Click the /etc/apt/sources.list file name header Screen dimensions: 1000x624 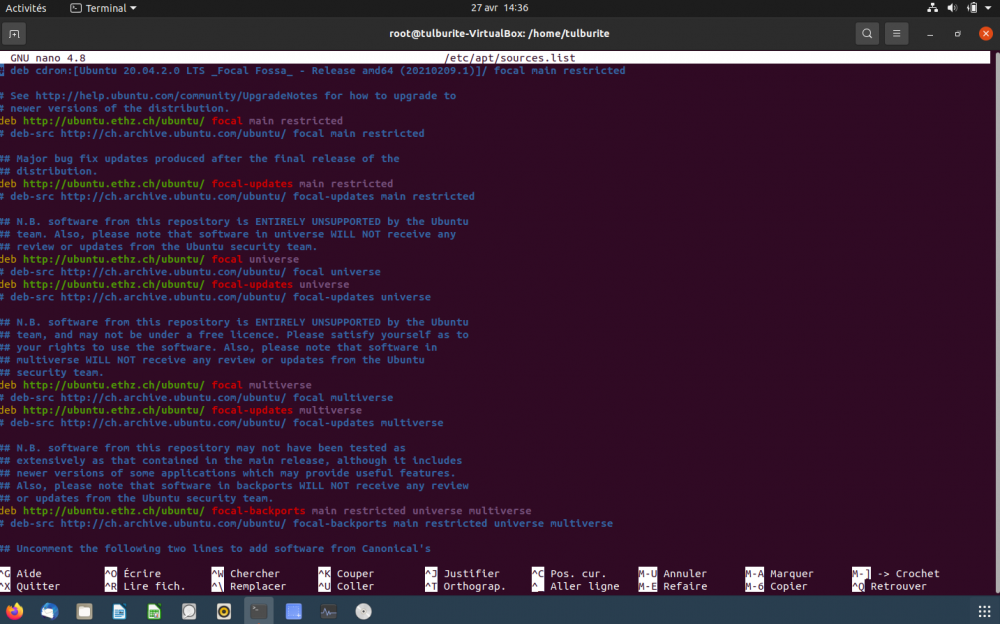click(510, 58)
